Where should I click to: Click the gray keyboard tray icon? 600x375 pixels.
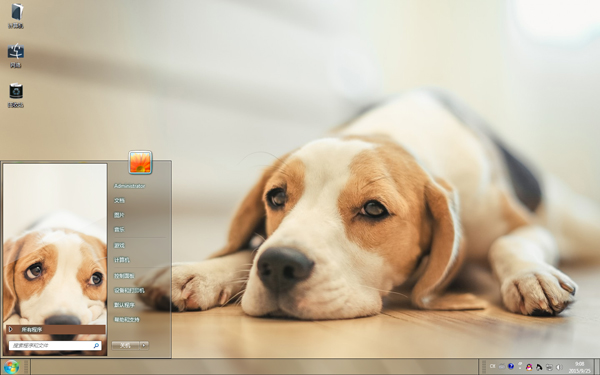point(502,367)
